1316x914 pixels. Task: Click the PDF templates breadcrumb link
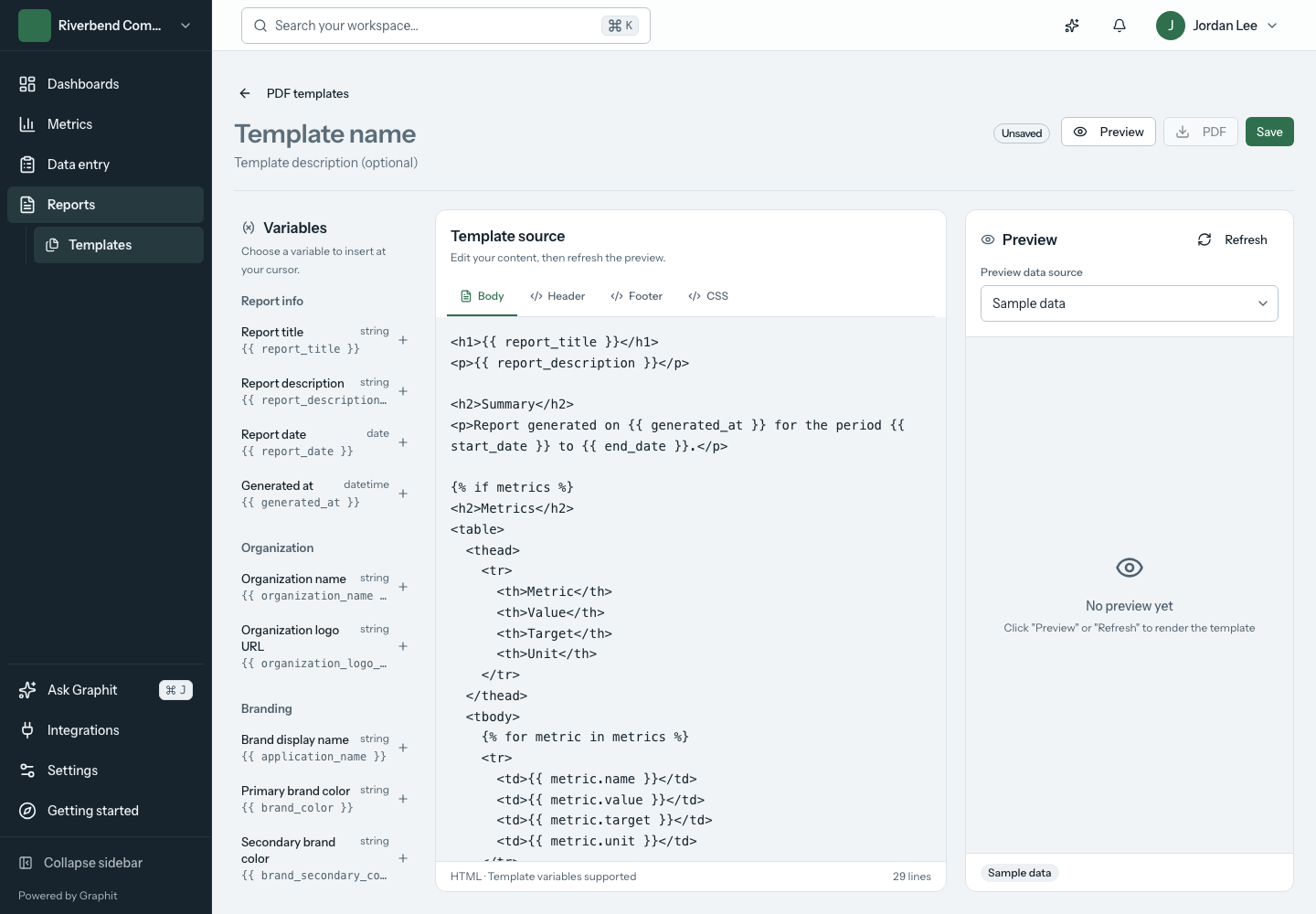308,93
